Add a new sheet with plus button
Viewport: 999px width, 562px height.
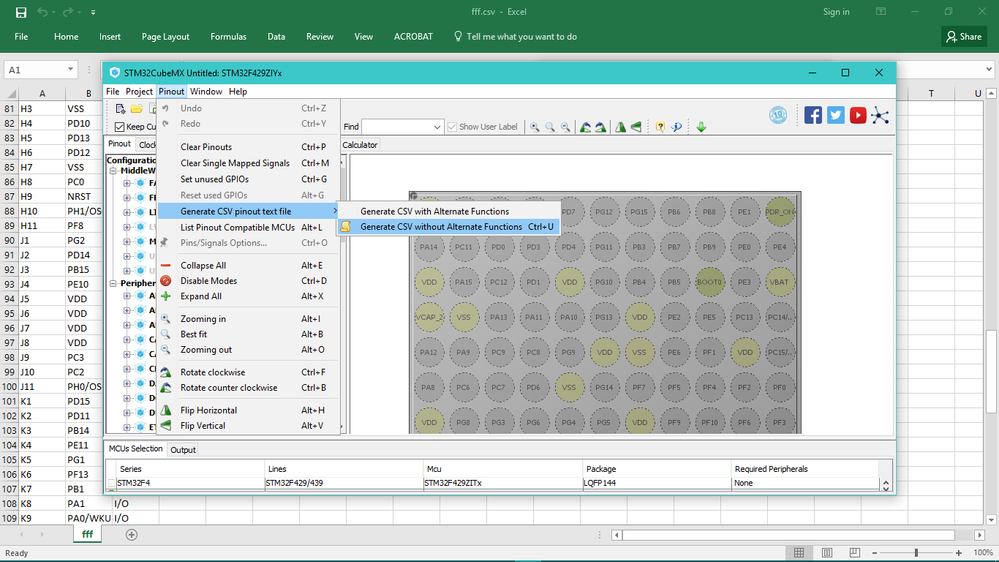(131, 535)
